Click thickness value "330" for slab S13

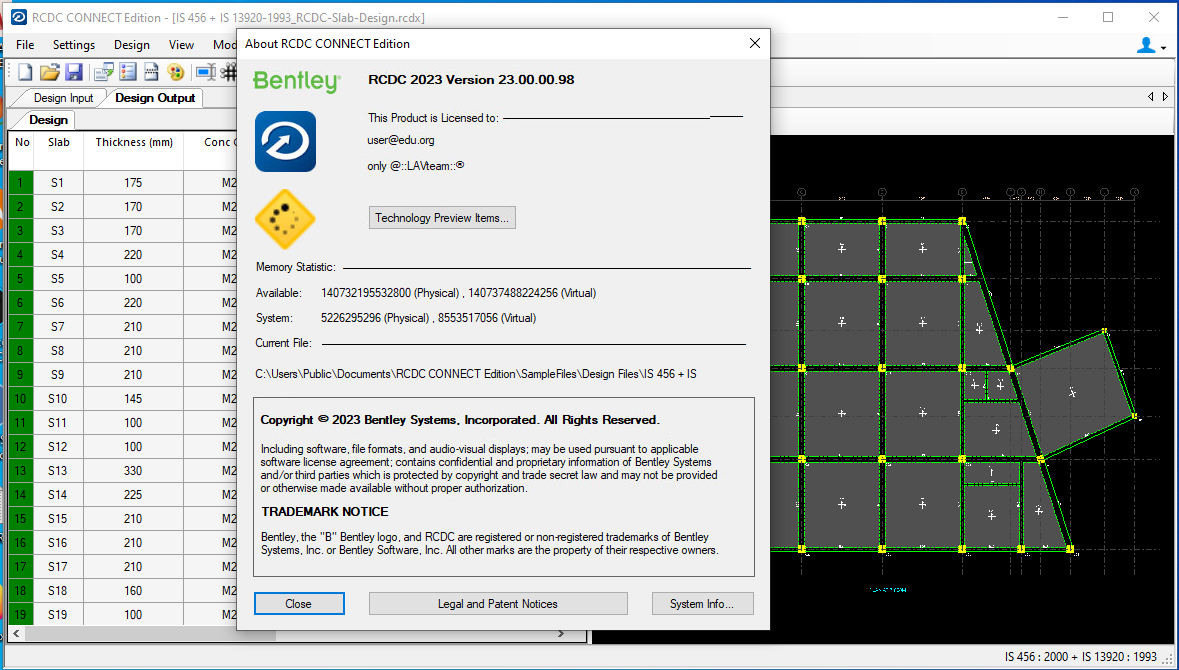pyautogui.click(x=133, y=471)
